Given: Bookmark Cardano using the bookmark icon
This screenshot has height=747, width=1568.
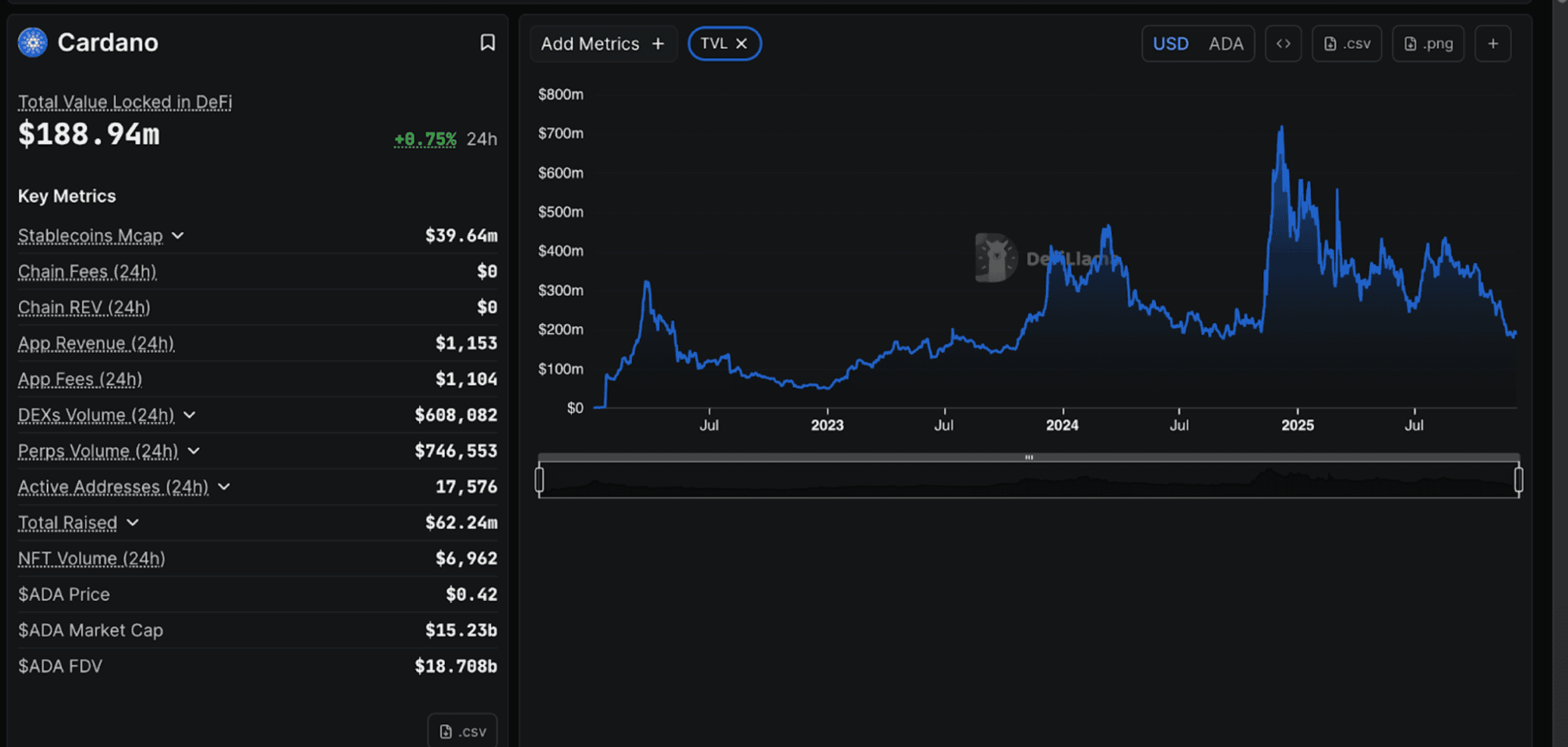Looking at the screenshot, I should [x=488, y=43].
